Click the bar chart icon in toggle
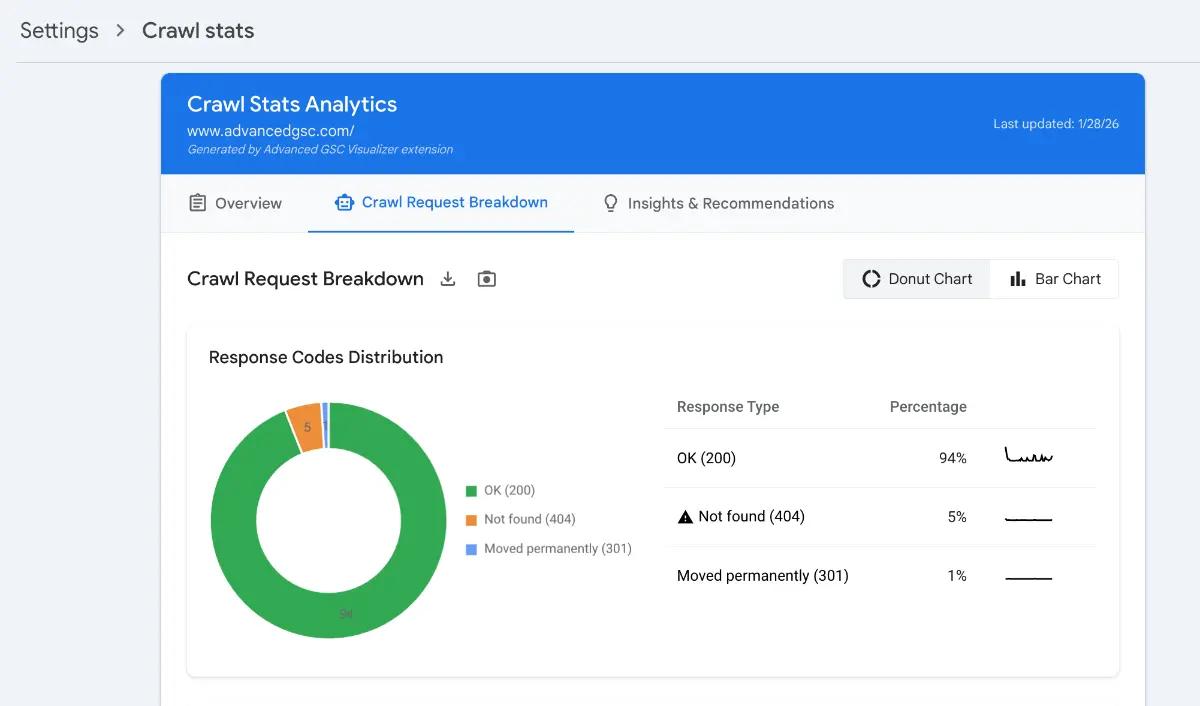Image resolution: width=1200 pixels, height=706 pixels. (x=1018, y=279)
